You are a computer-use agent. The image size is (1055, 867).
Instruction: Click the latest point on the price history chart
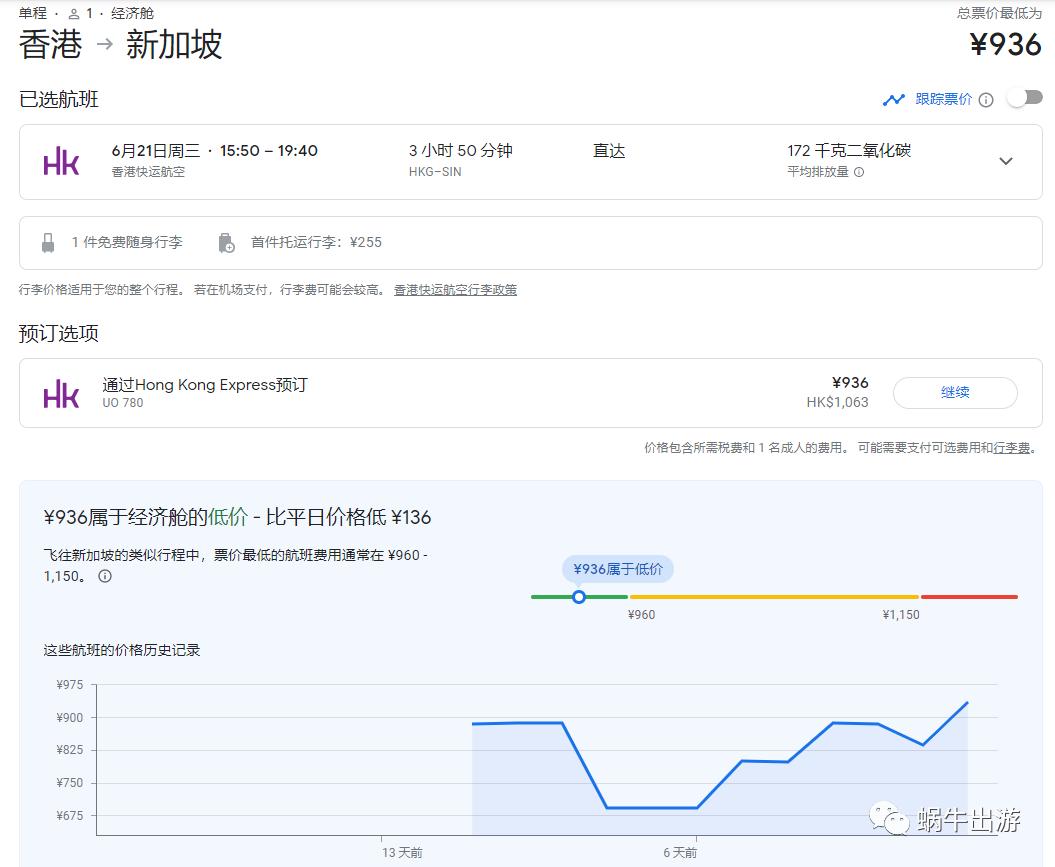click(966, 704)
